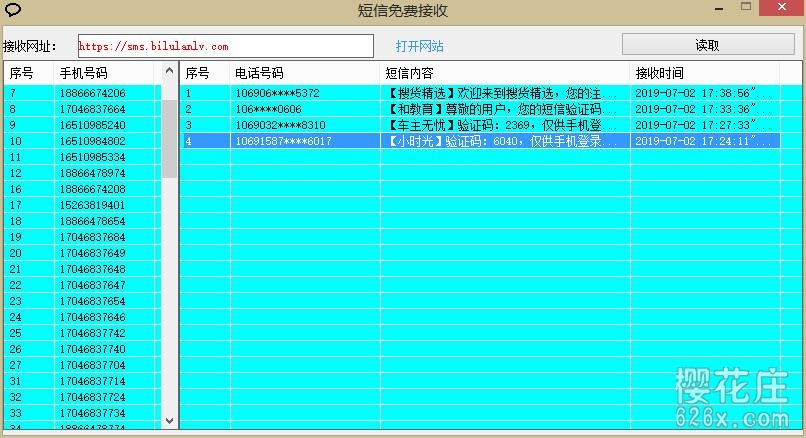Click the 短信内容 column header

tap(505, 74)
